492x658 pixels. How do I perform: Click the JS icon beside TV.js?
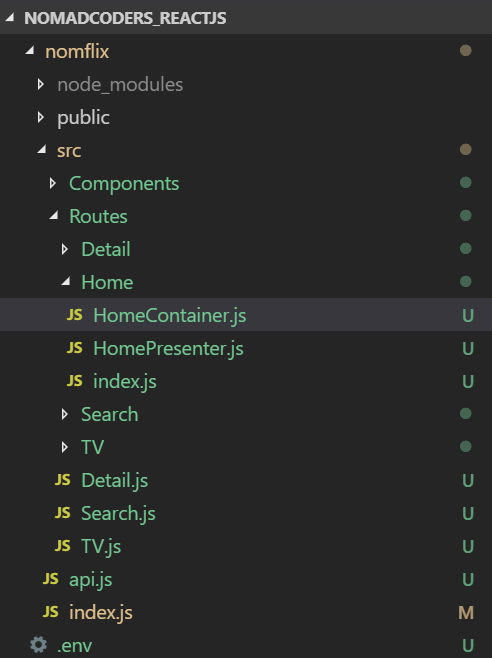pyautogui.click(x=63, y=546)
